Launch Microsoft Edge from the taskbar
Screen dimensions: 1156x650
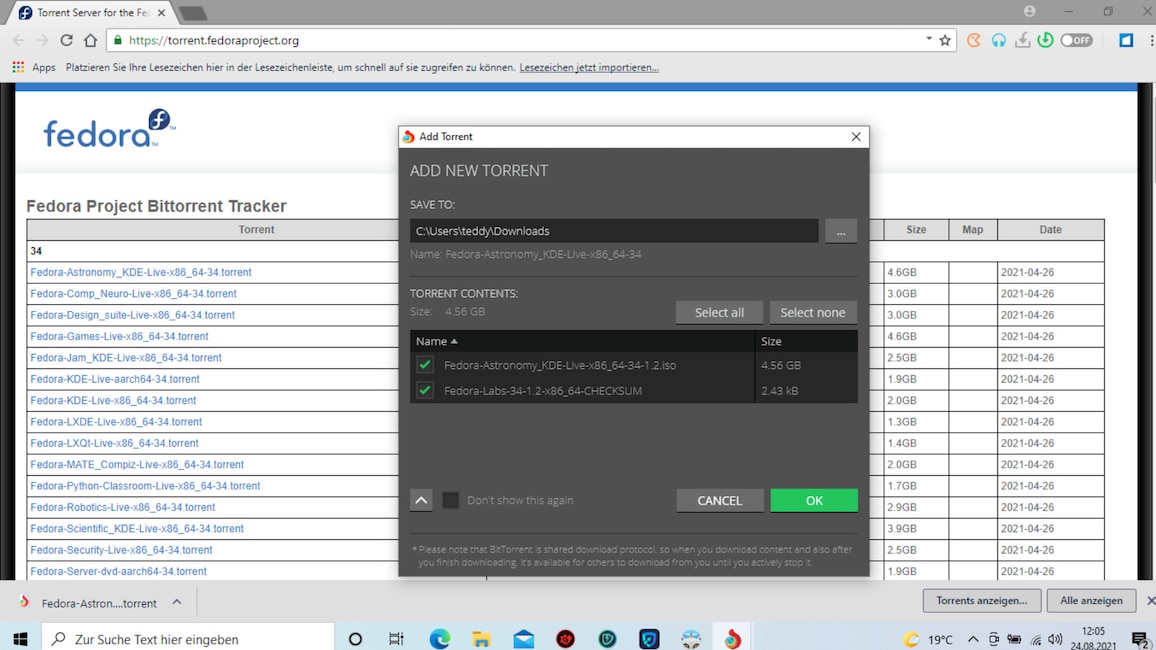click(439, 639)
